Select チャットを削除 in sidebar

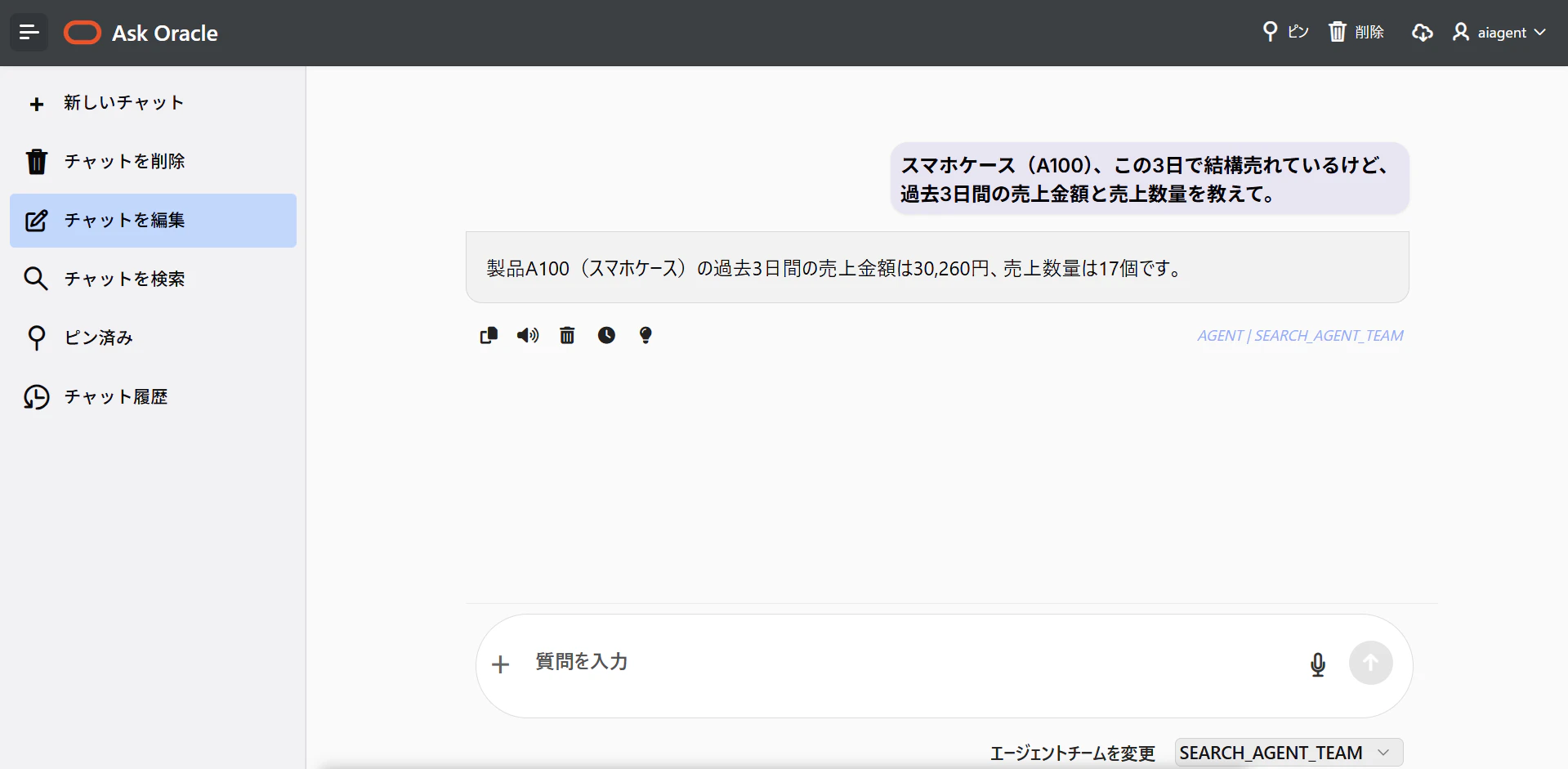click(153, 162)
